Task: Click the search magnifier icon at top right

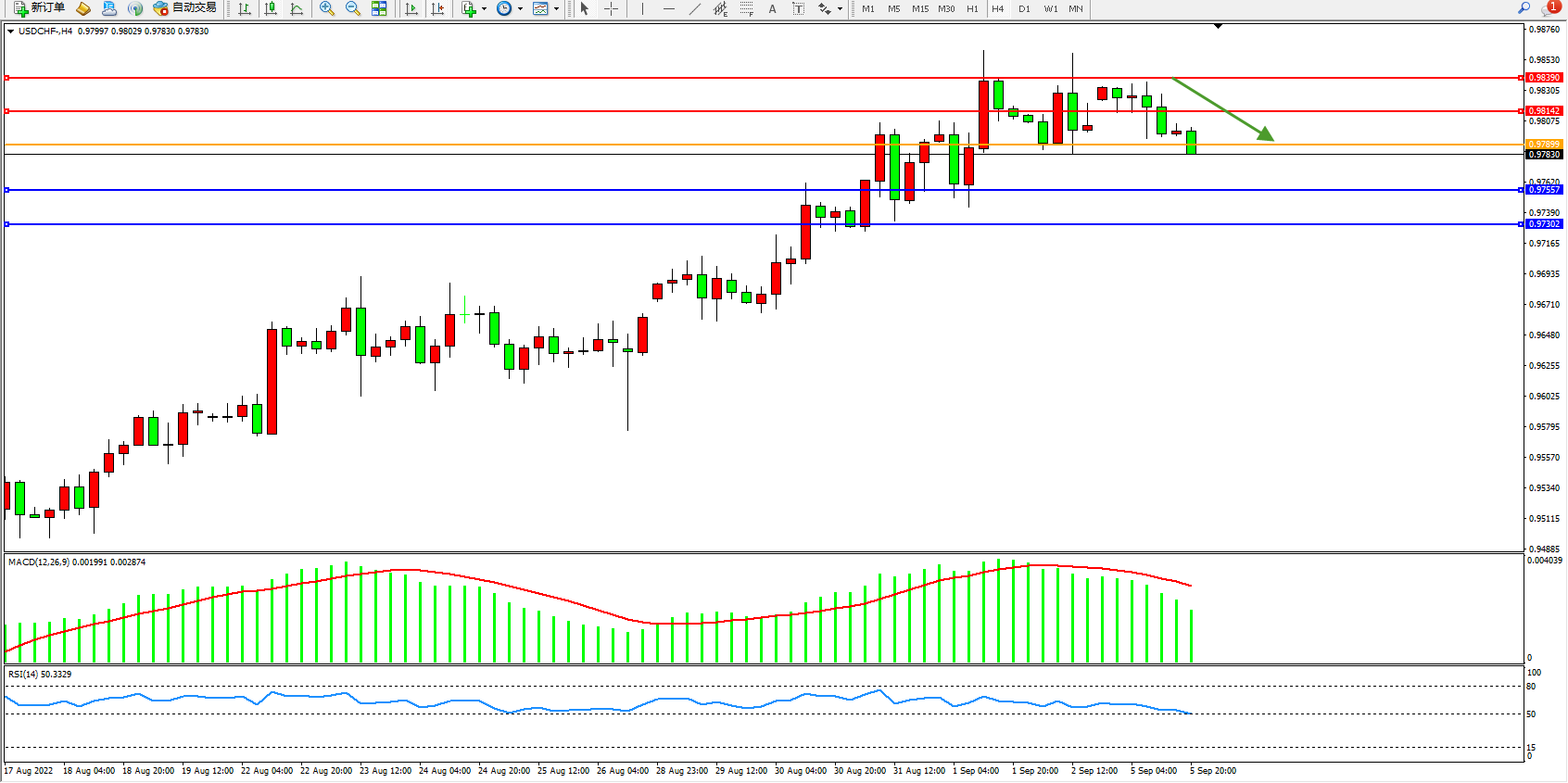Action: [x=1524, y=8]
